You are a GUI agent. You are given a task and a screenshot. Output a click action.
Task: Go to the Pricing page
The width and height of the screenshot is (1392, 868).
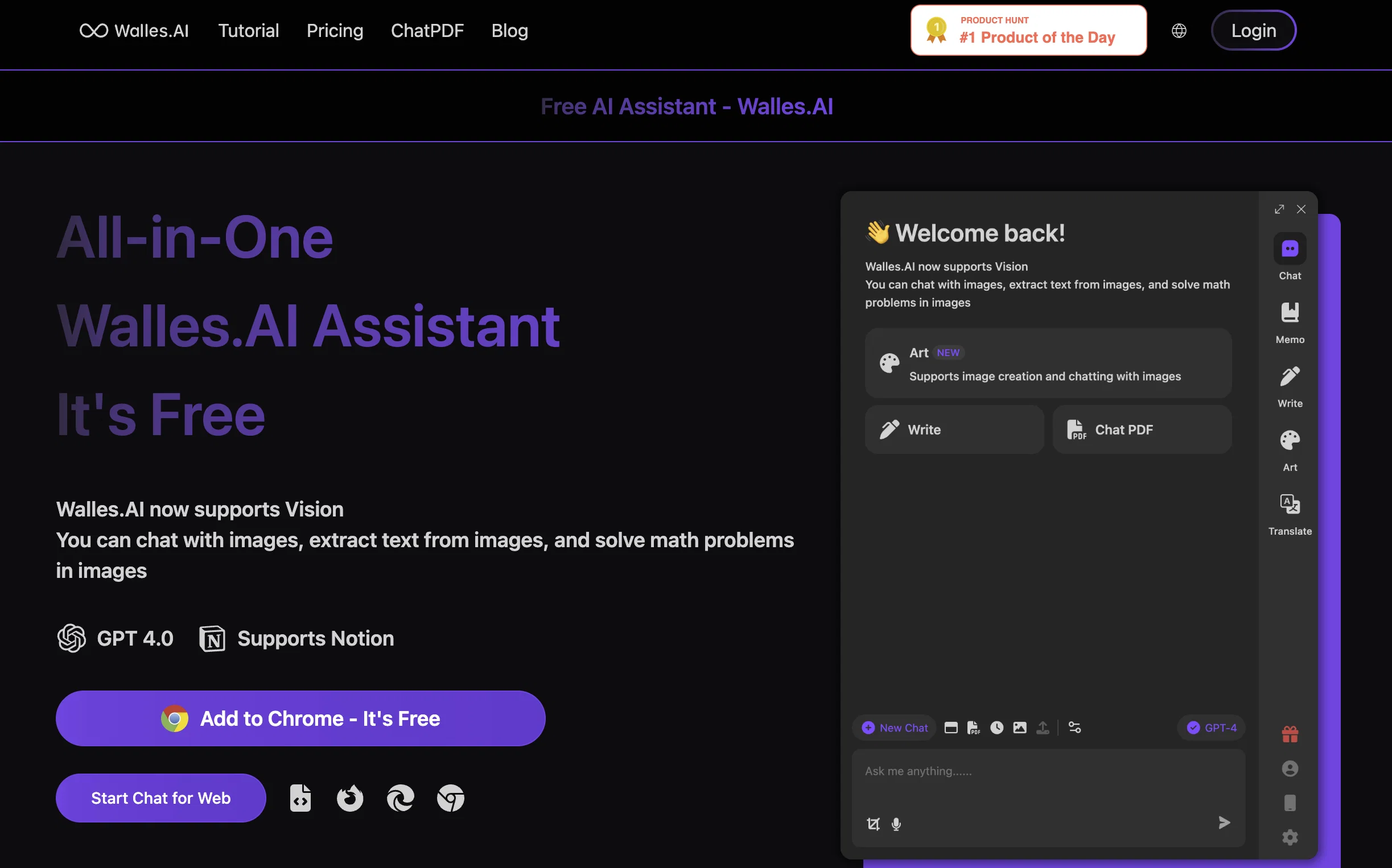[335, 30]
